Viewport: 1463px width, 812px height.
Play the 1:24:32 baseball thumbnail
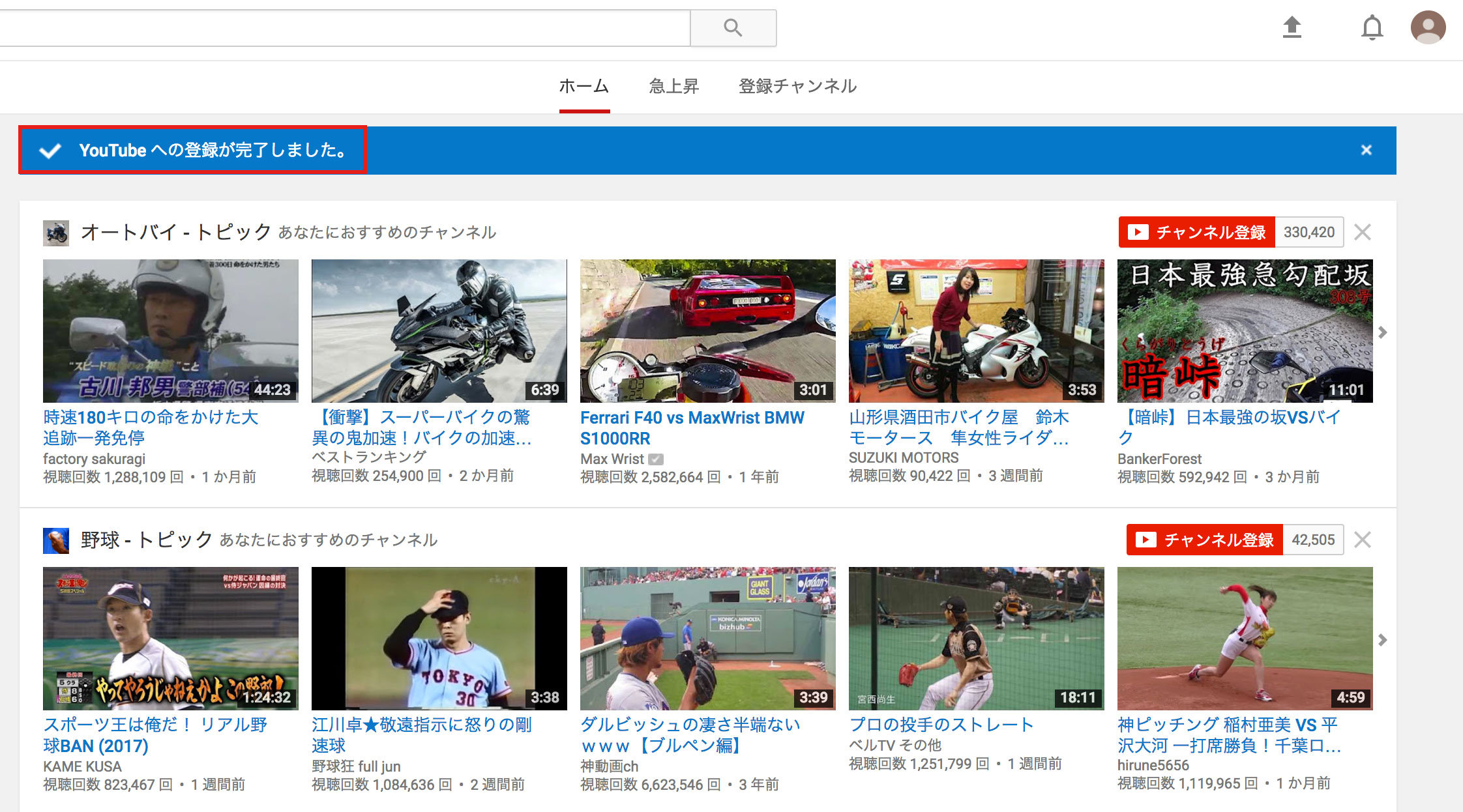[171, 639]
